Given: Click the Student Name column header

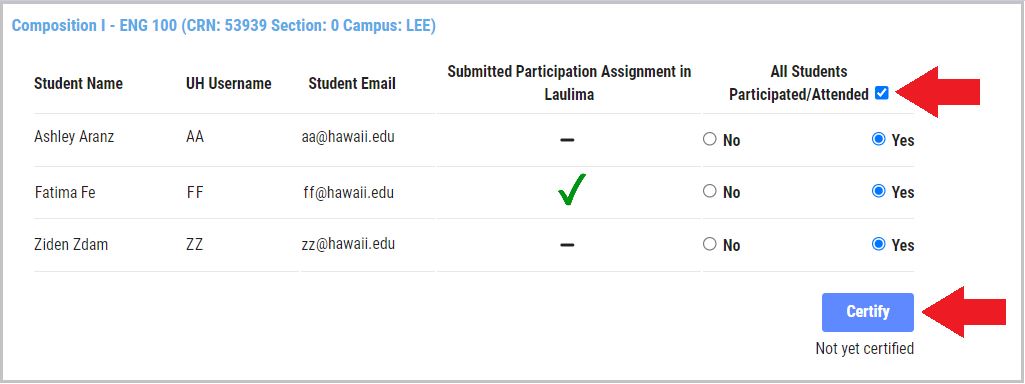Looking at the screenshot, I should 78,84.
